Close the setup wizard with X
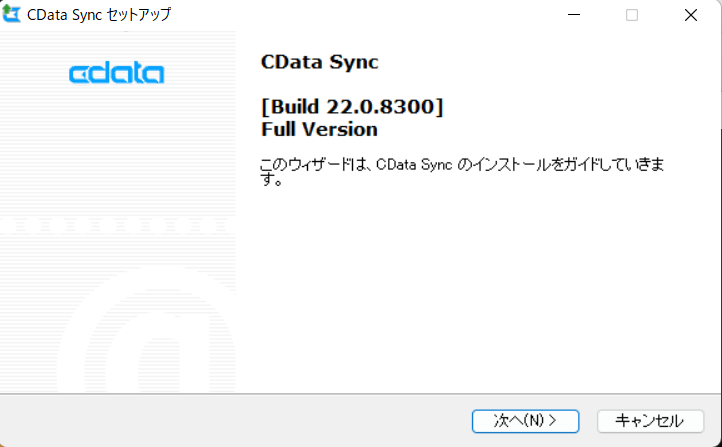This screenshot has height=447, width=722. coord(691,15)
